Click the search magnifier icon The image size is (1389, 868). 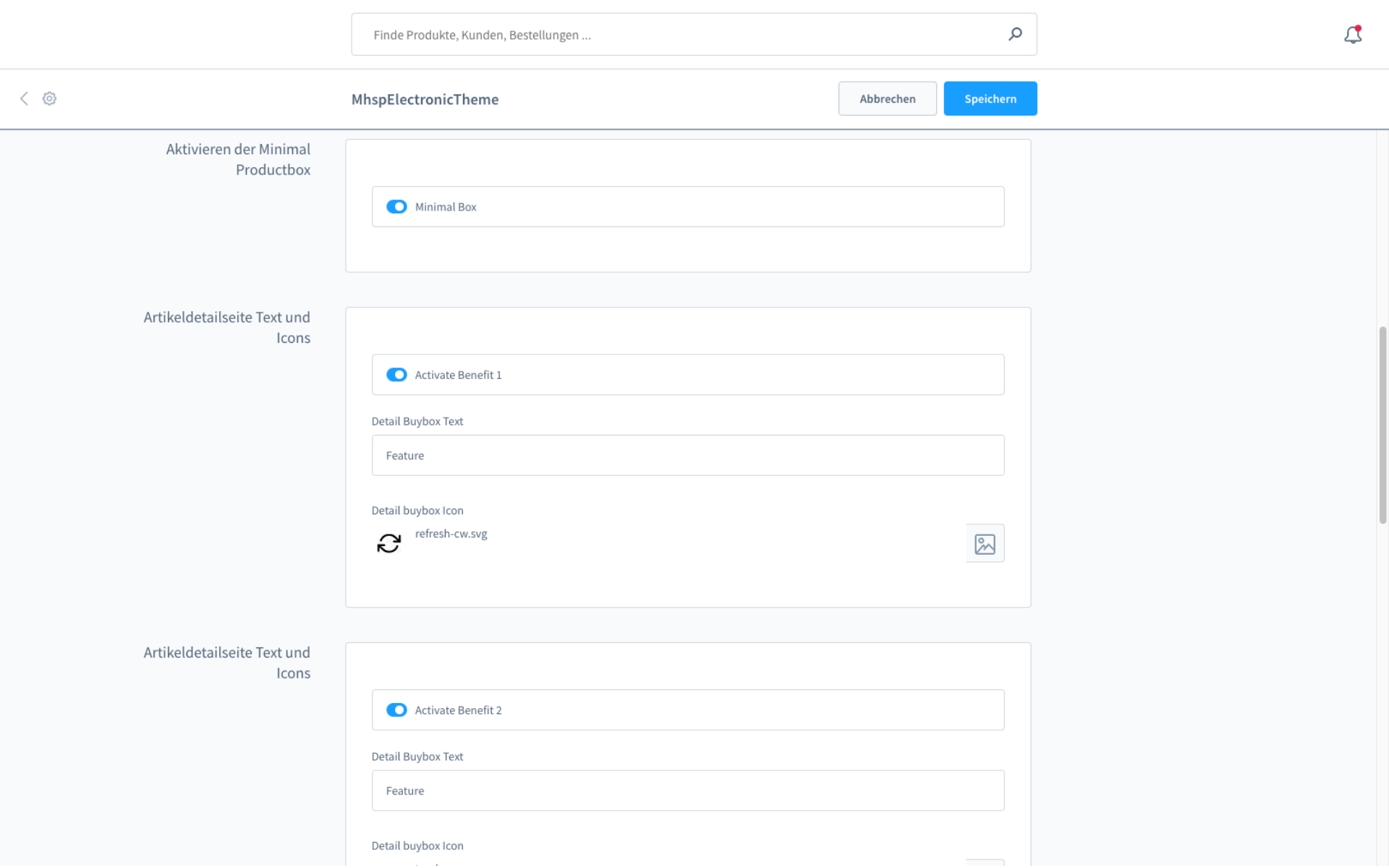[x=1015, y=34]
